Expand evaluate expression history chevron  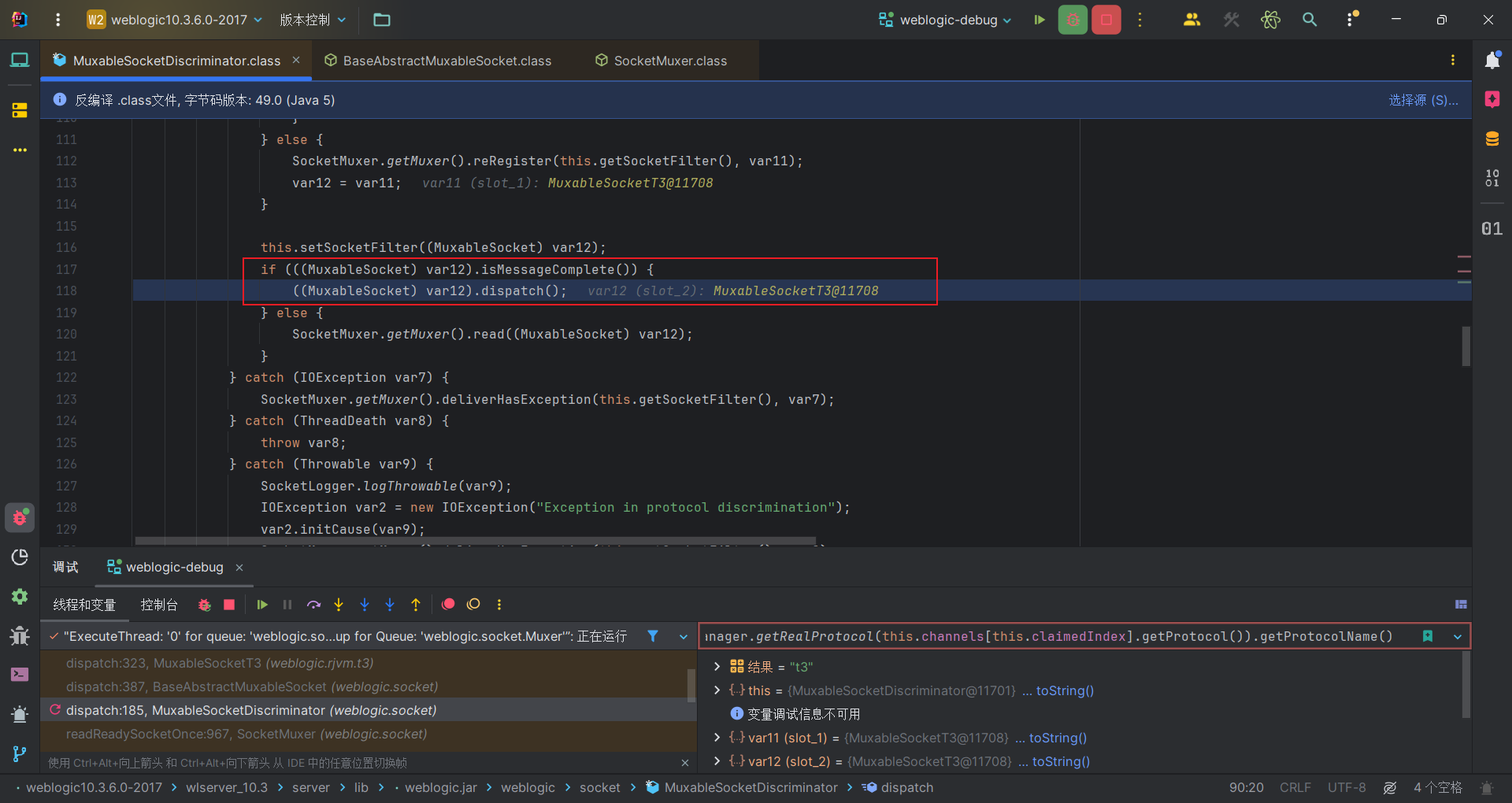(1458, 636)
